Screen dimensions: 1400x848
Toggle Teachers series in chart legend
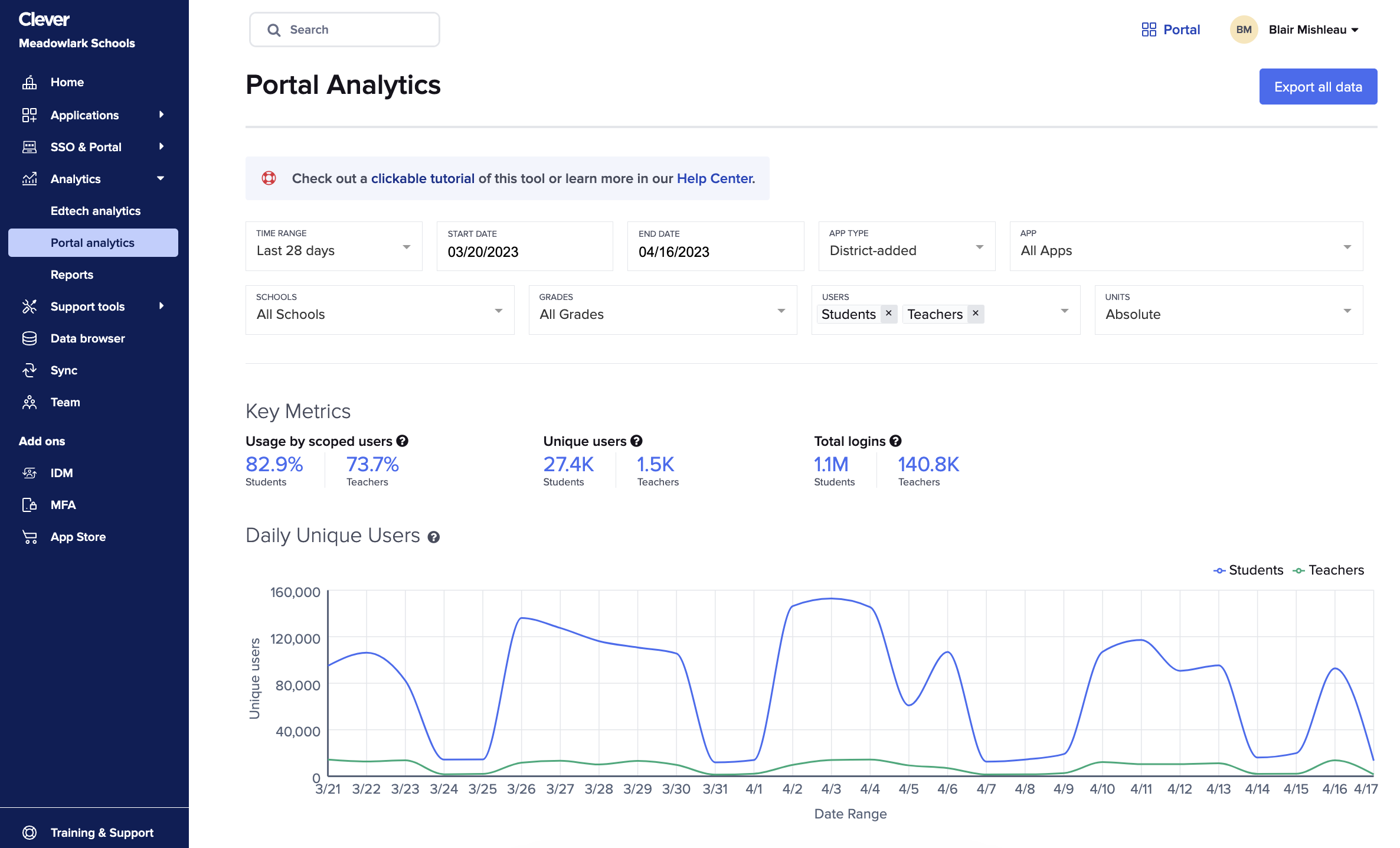(1329, 570)
